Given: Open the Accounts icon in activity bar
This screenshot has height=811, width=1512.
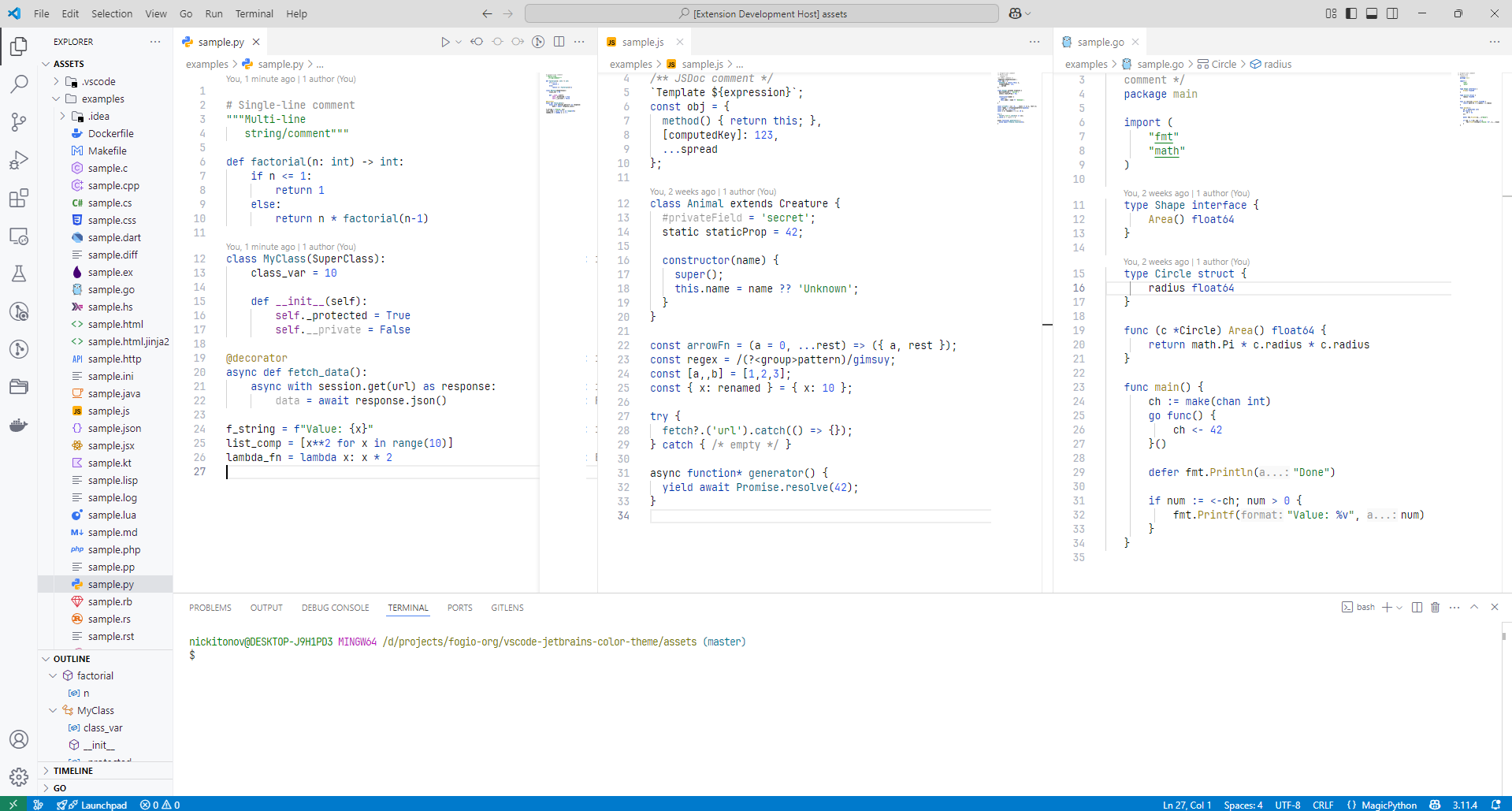Looking at the screenshot, I should [19, 739].
